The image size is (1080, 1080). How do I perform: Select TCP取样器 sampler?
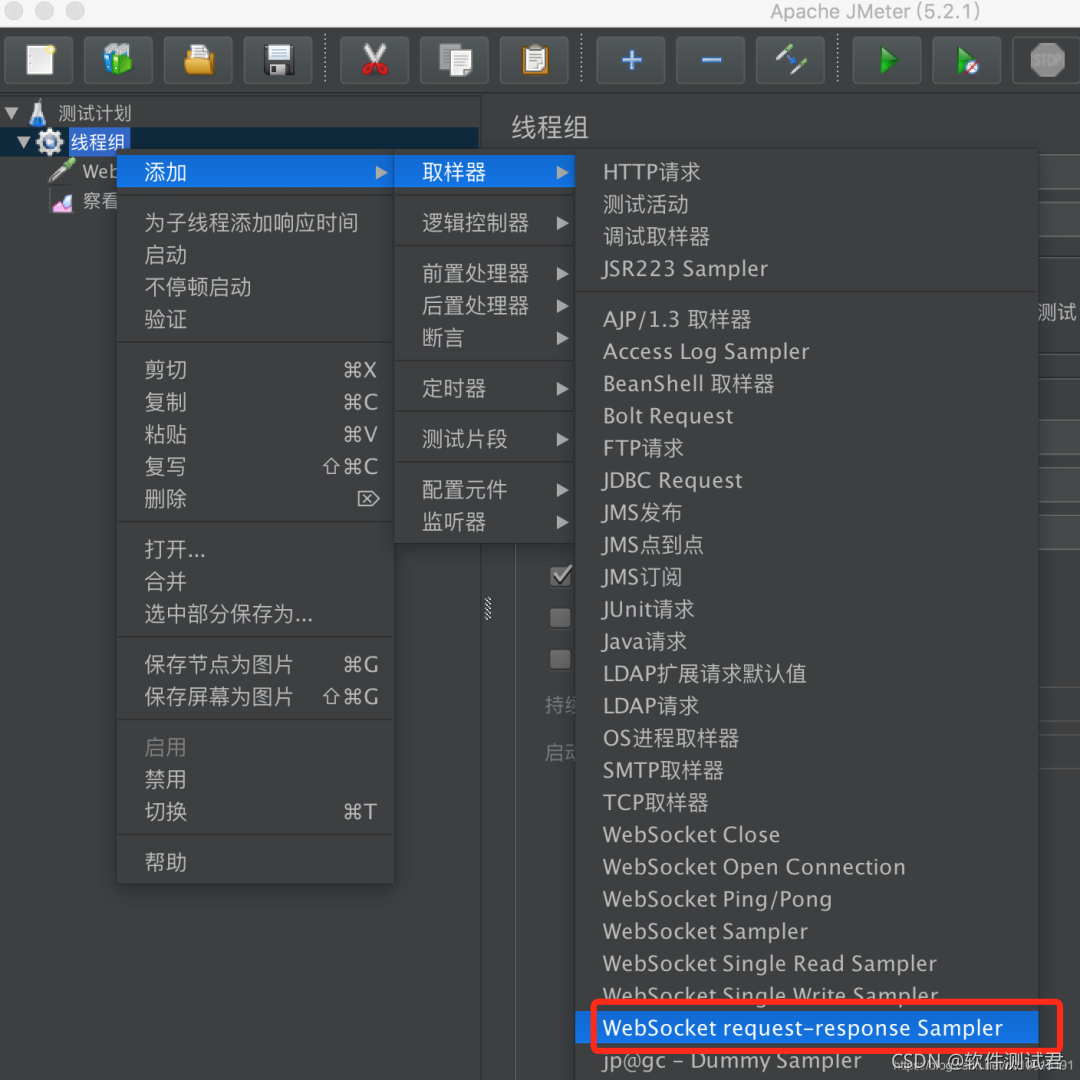[x=807, y=802]
